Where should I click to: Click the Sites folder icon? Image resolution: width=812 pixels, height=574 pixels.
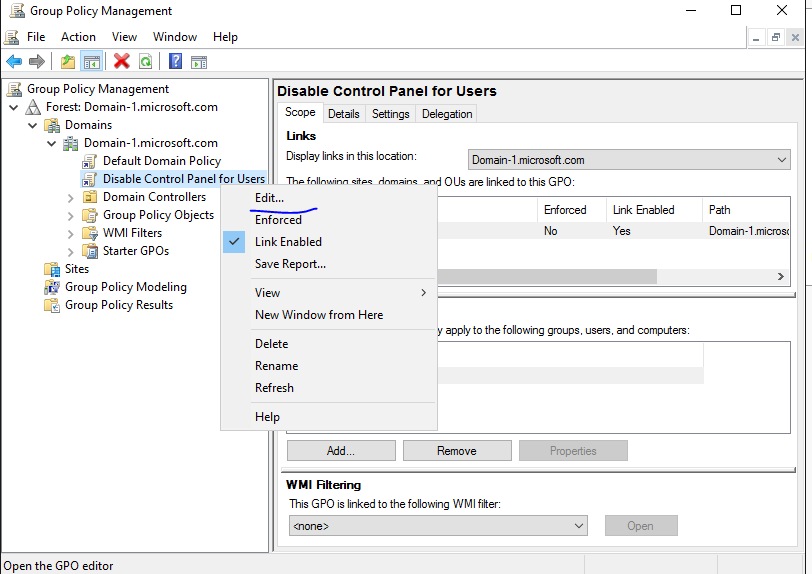pyautogui.click(x=52, y=269)
